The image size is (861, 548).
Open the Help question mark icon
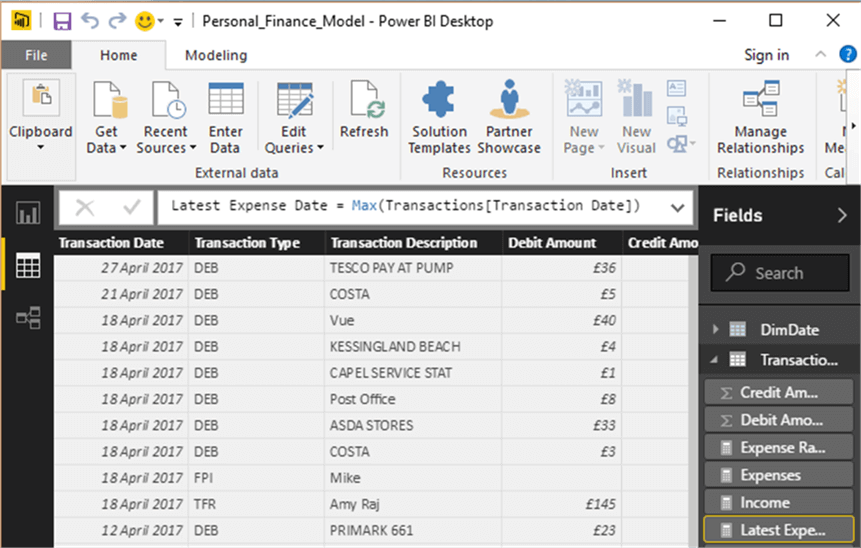pyautogui.click(x=848, y=54)
